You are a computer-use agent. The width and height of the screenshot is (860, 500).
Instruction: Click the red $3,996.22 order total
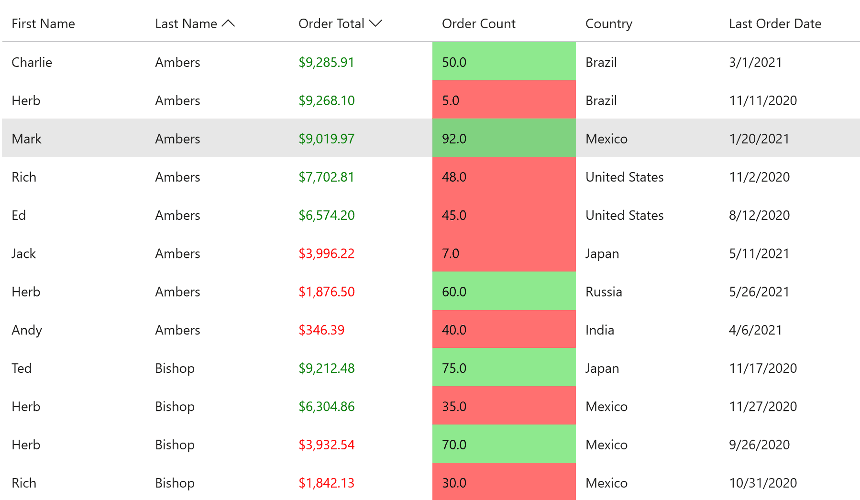[x=326, y=253]
